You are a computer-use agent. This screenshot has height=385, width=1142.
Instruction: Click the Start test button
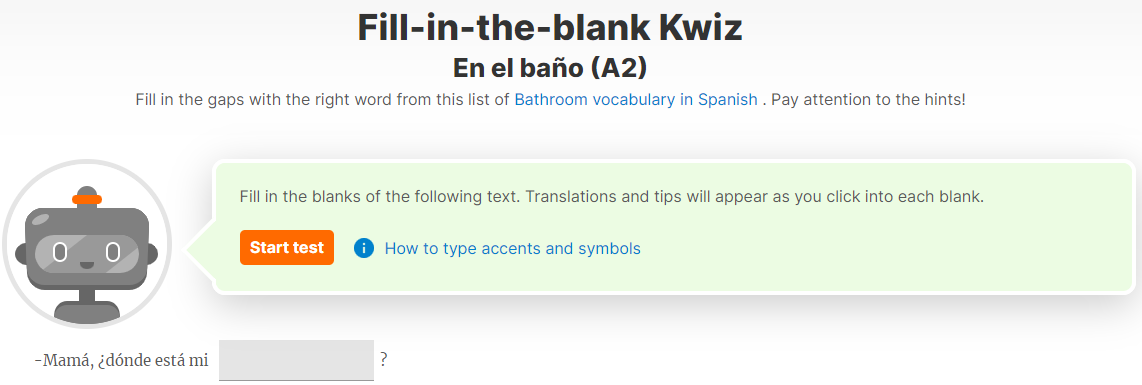click(x=287, y=247)
